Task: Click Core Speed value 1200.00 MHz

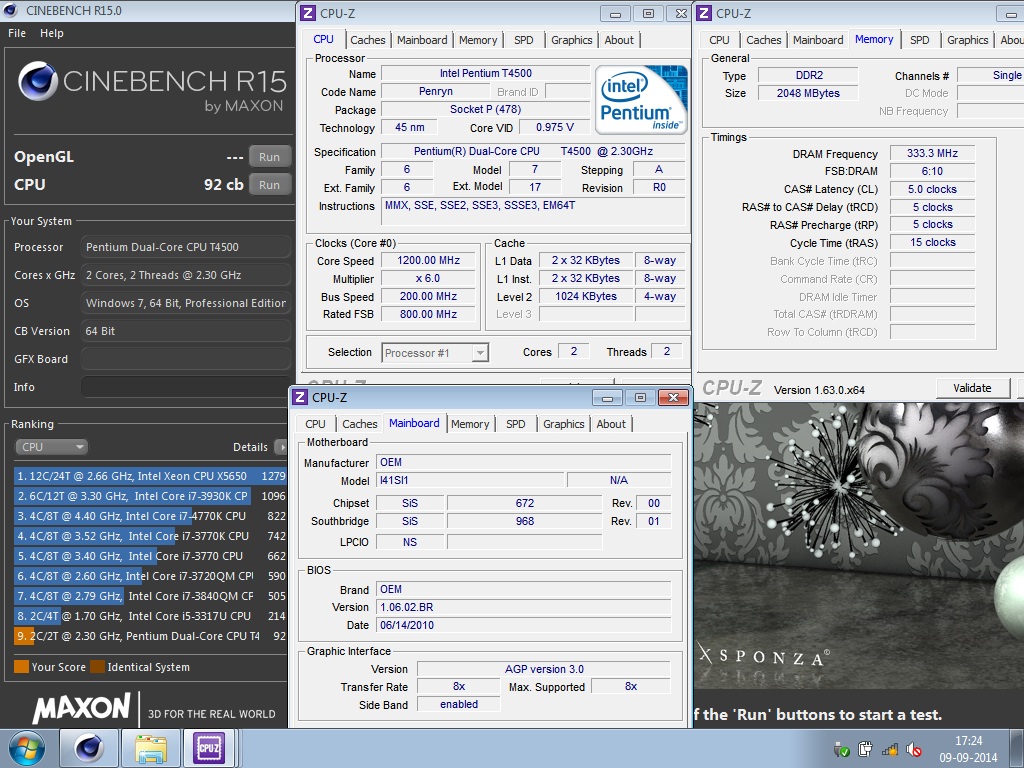Action: coord(428,260)
